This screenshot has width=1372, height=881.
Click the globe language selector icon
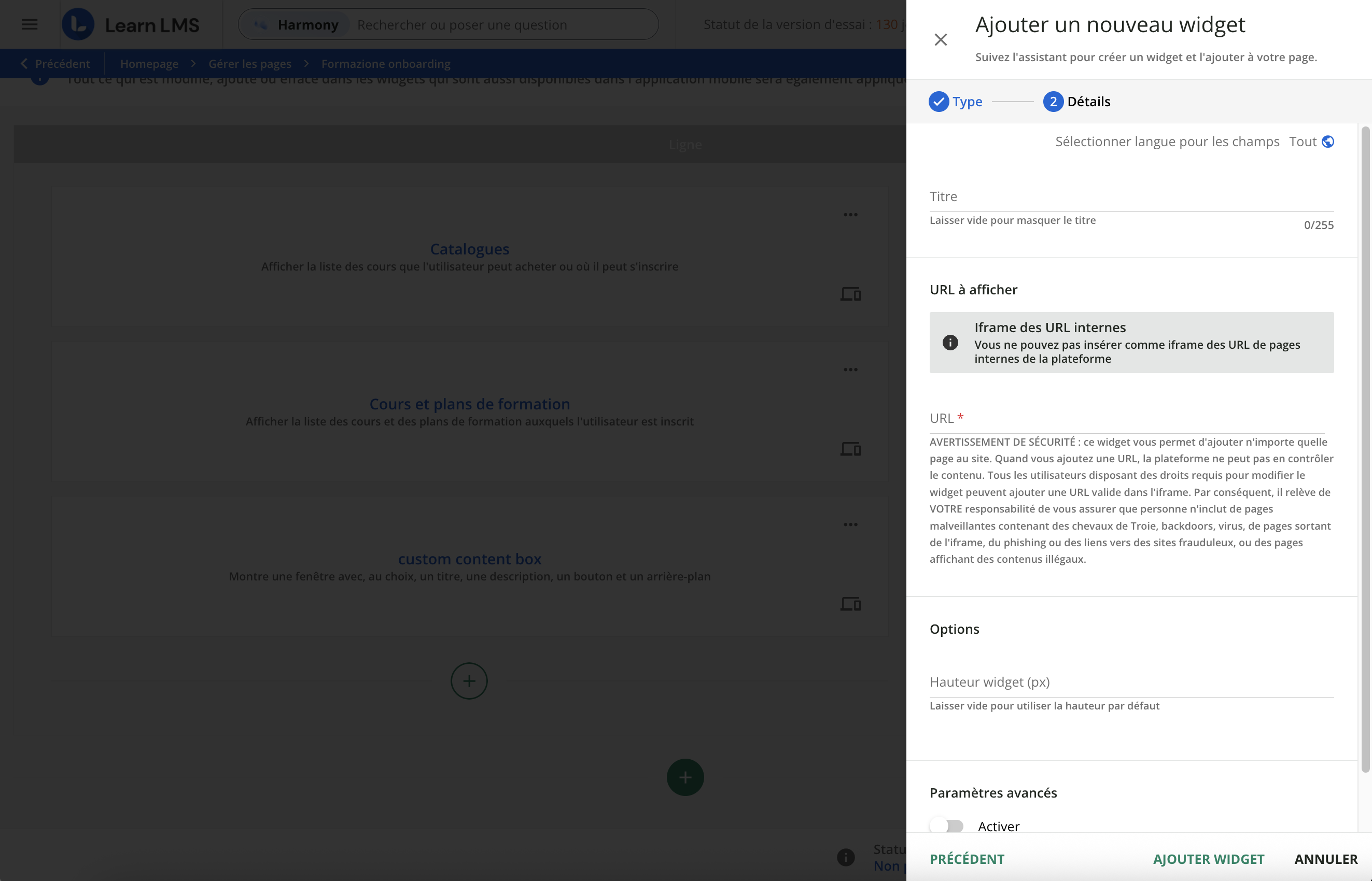(1328, 141)
